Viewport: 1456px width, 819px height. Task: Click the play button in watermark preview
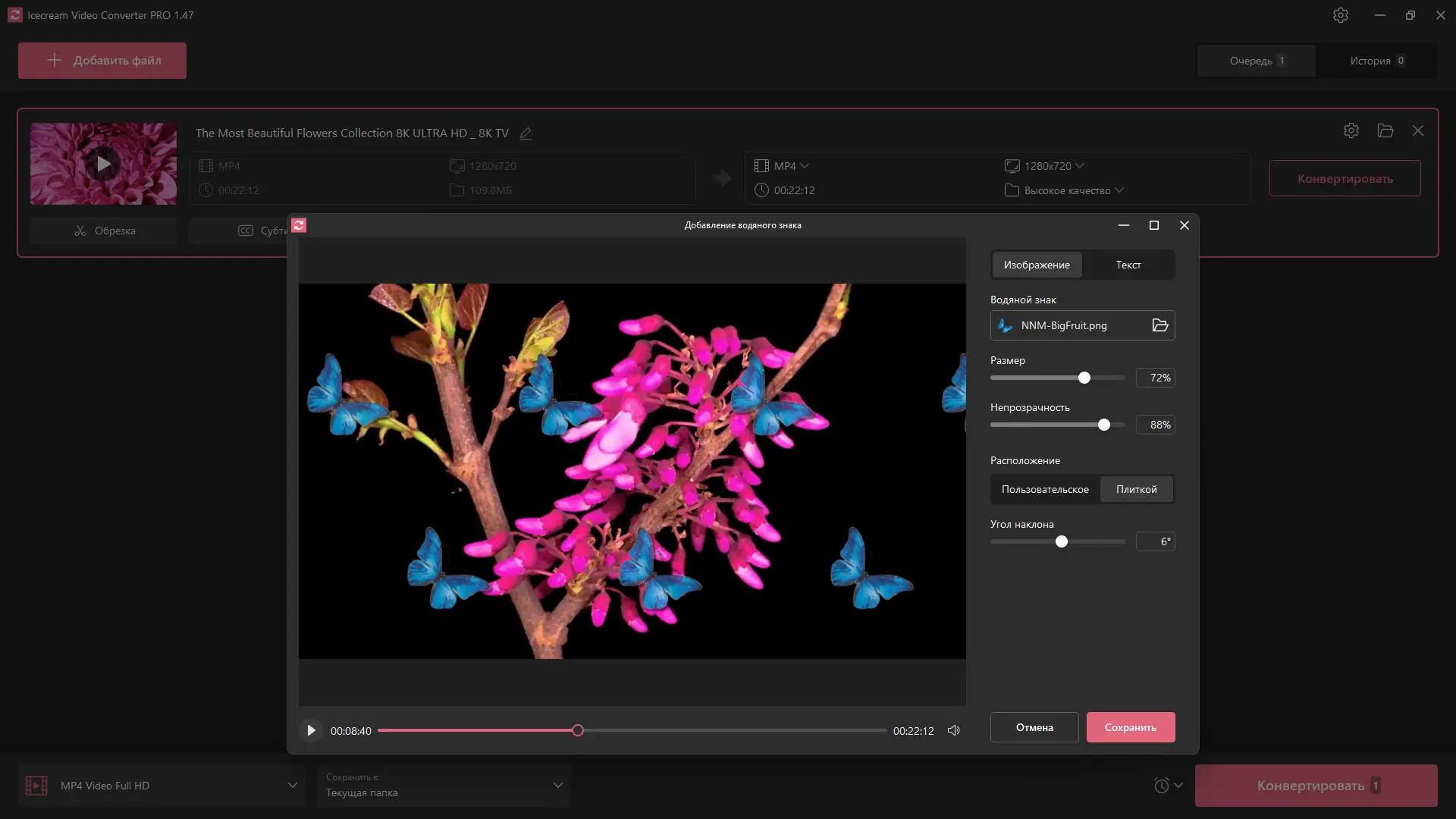pos(311,730)
